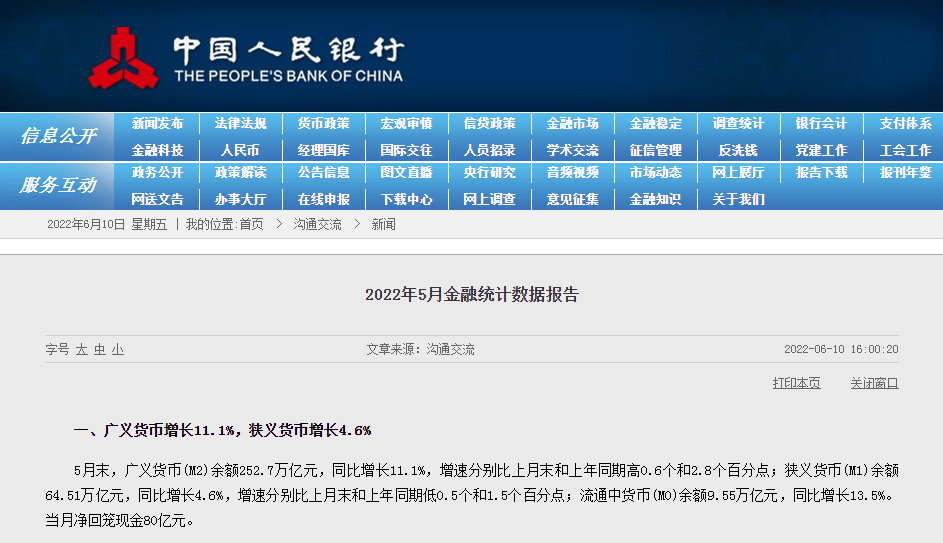The image size is (943, 543).
Task: Click the 政策解读 menu entry
Action: [x=240, y=173]
